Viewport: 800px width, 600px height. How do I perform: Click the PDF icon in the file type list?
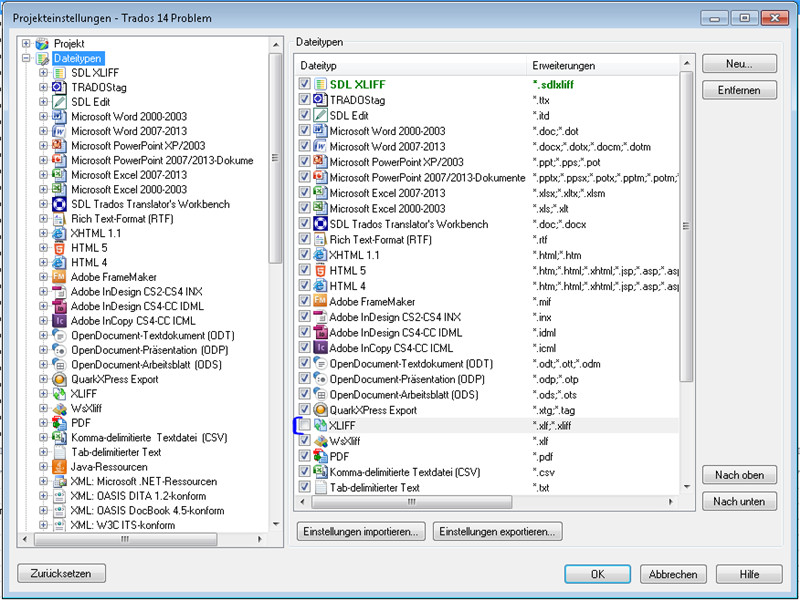pos(320,456)
